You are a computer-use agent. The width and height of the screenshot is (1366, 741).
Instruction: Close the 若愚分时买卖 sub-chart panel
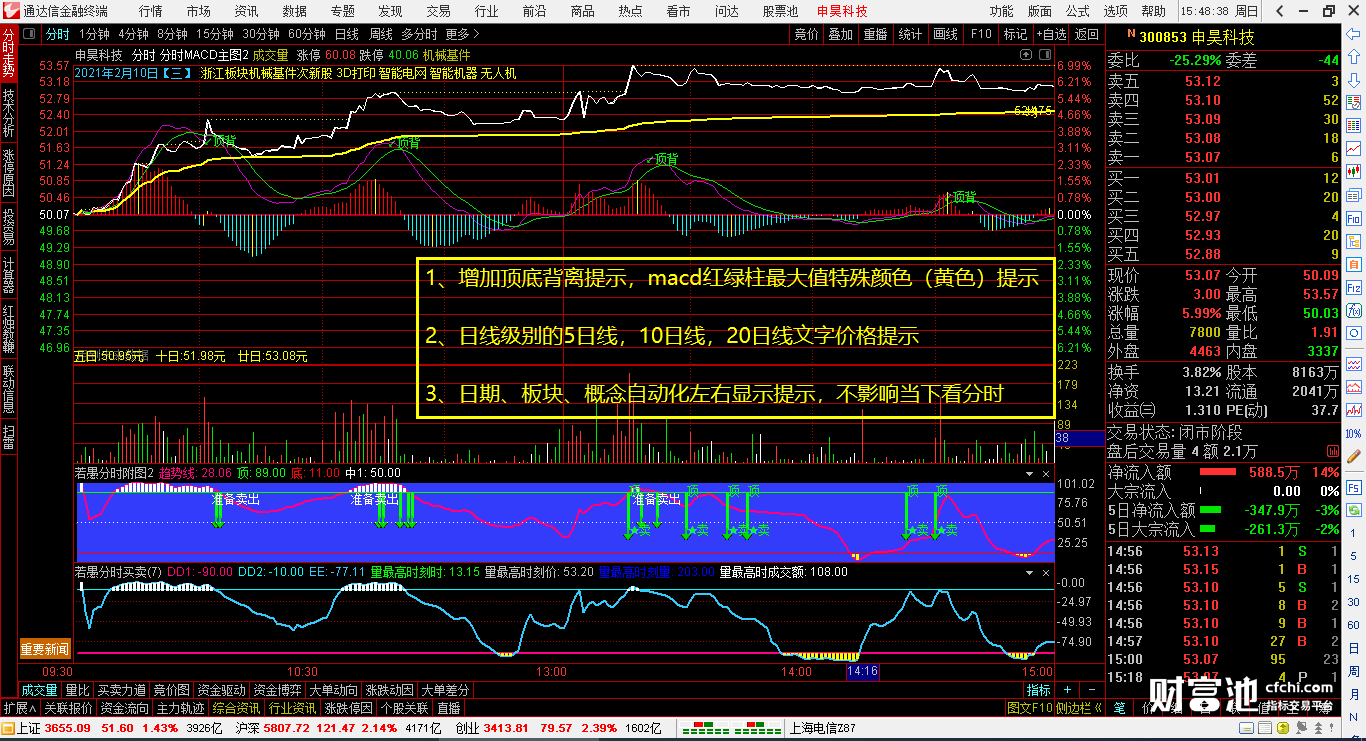1047,572
